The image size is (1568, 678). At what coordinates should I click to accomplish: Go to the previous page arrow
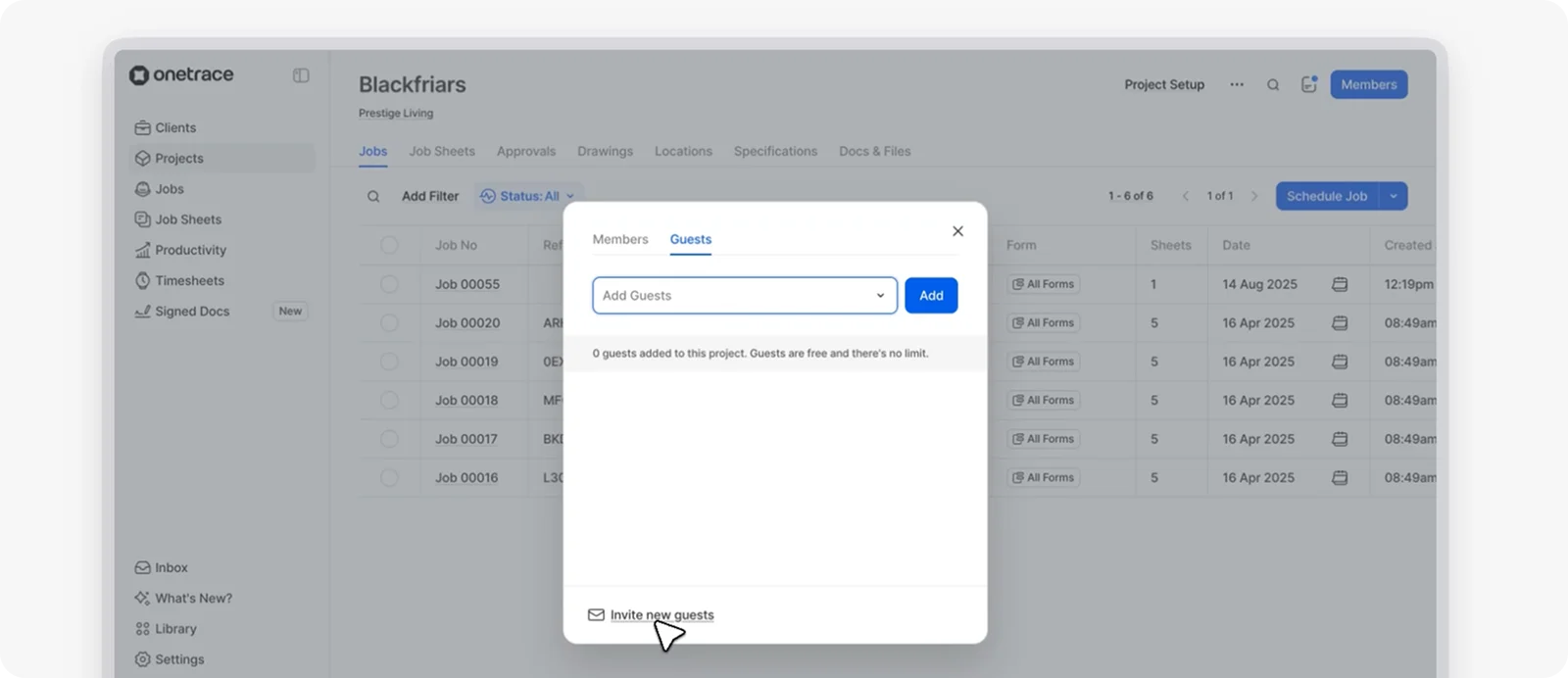pos(1185,196)
